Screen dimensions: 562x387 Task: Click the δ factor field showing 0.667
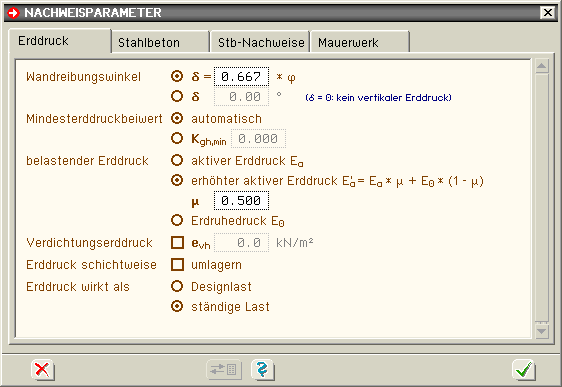pos(241,77)
